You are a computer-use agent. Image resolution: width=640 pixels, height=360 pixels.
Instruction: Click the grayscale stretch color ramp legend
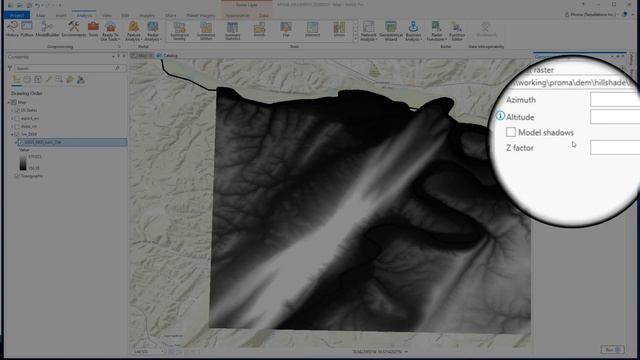tap(23, 162)
